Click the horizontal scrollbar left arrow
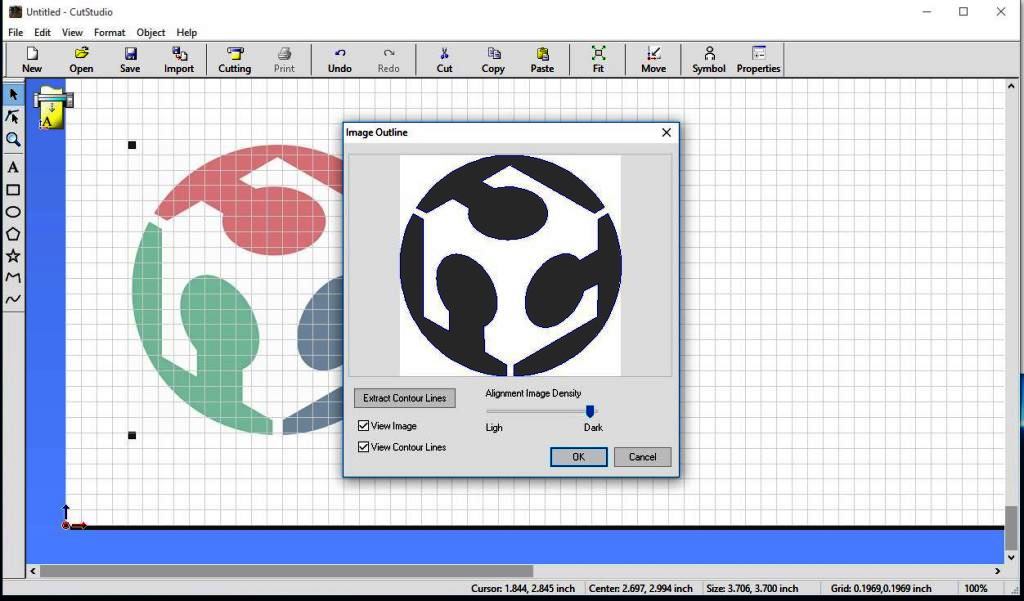 click(33, 571)
